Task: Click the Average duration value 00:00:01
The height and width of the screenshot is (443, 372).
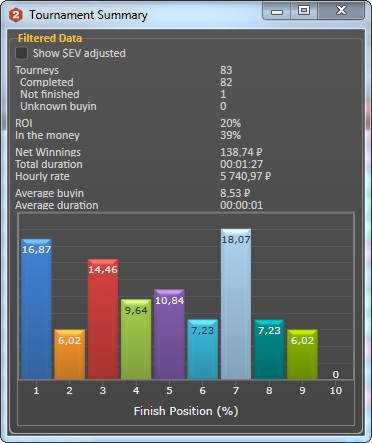Action: point(241,205)
